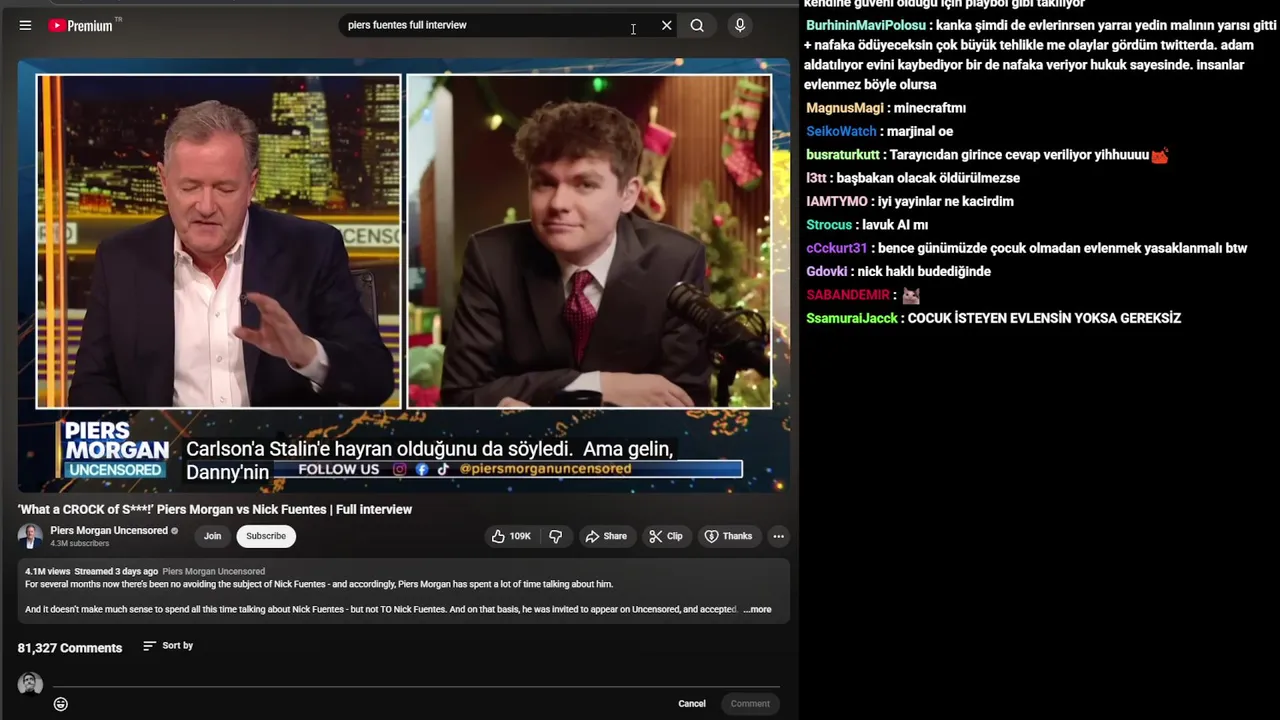Image resolution: width=1280 pixels, height=720 pixels.
Task: Send Thanks with the heart-dollar button
Action: click(x=728, y=536)
